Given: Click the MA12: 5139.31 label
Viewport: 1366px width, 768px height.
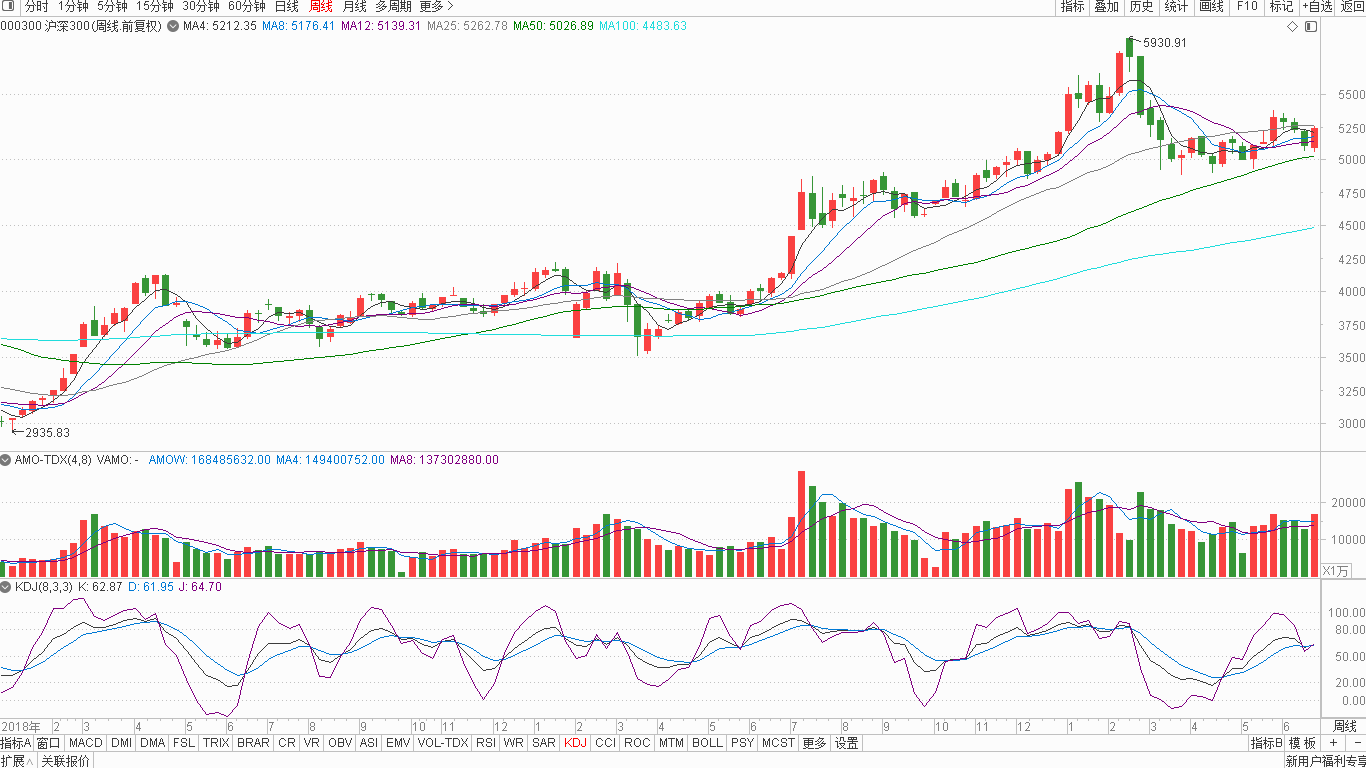Looking at the screenshot, I should (x=380, y=26).
